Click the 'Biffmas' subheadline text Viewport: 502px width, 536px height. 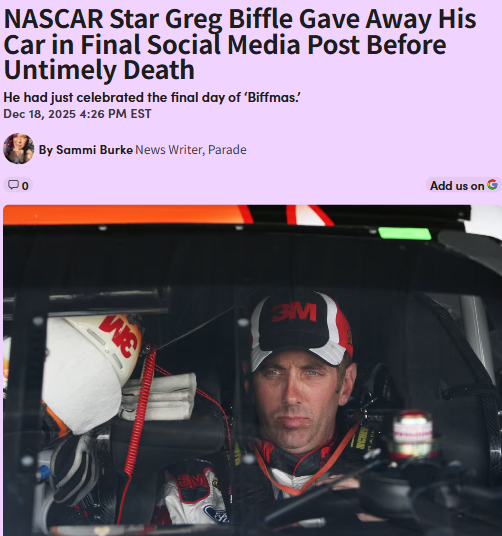click(152, 97)
